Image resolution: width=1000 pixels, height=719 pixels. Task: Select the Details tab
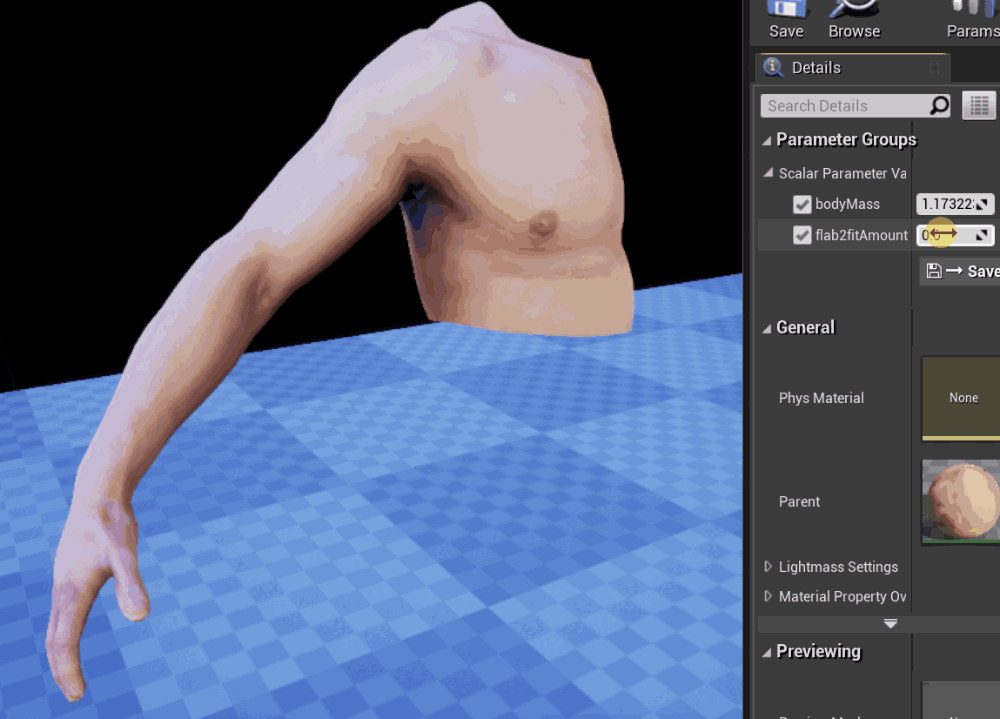853,68
